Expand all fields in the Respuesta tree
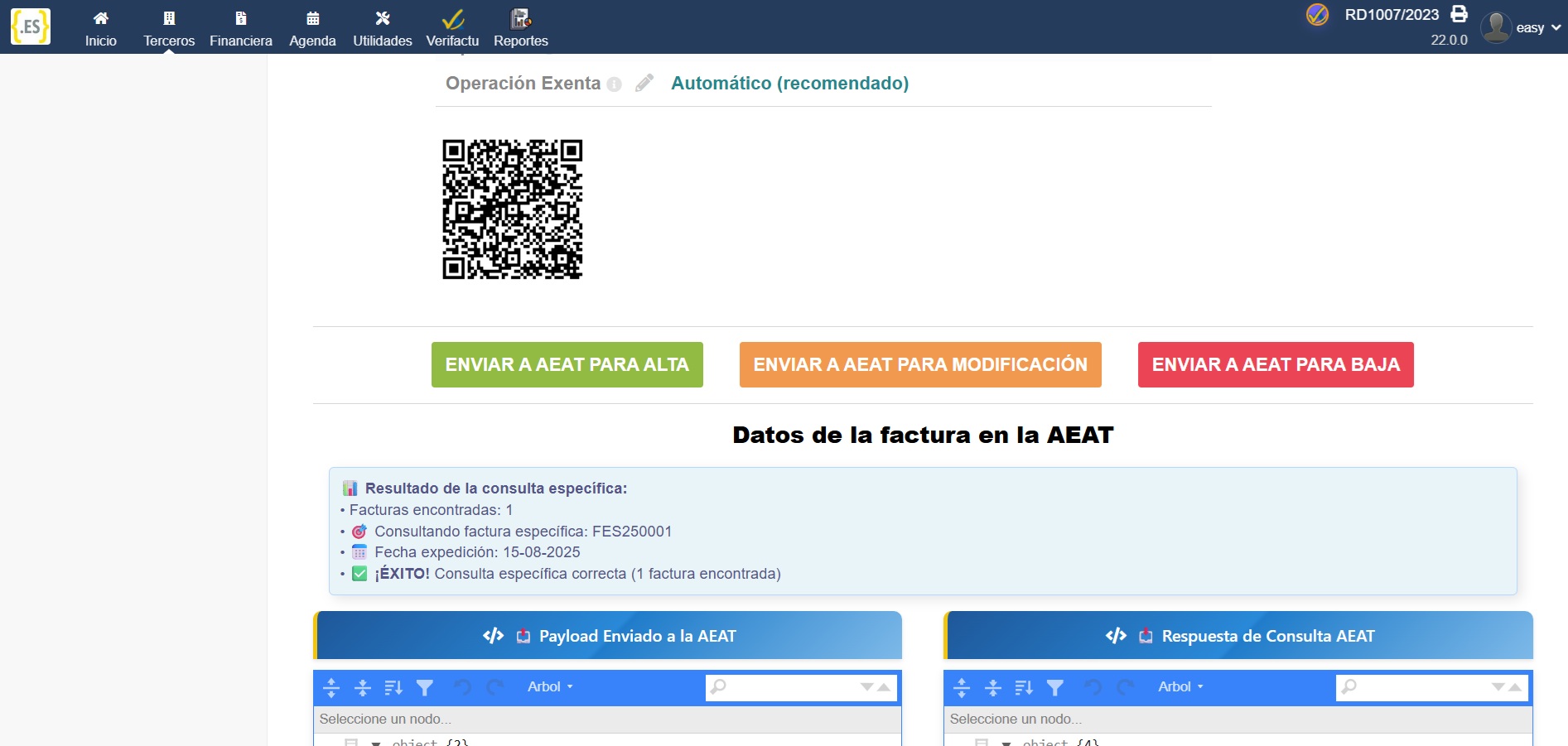 click(x=962, y=687)
